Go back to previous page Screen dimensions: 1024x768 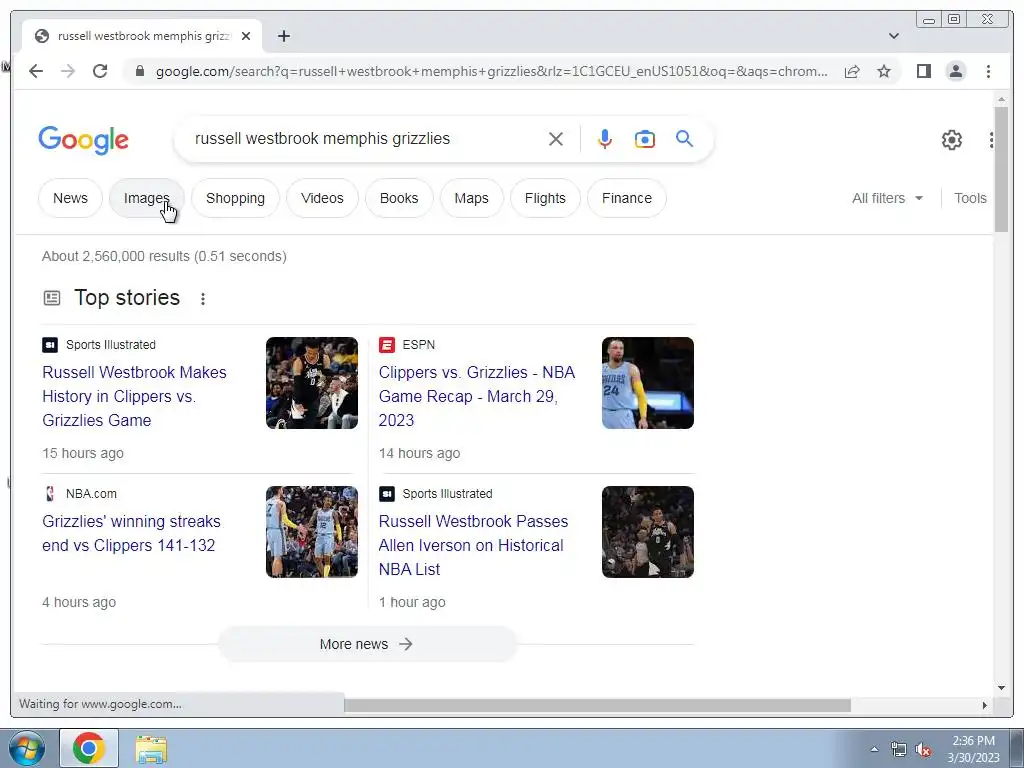(36, 71)
